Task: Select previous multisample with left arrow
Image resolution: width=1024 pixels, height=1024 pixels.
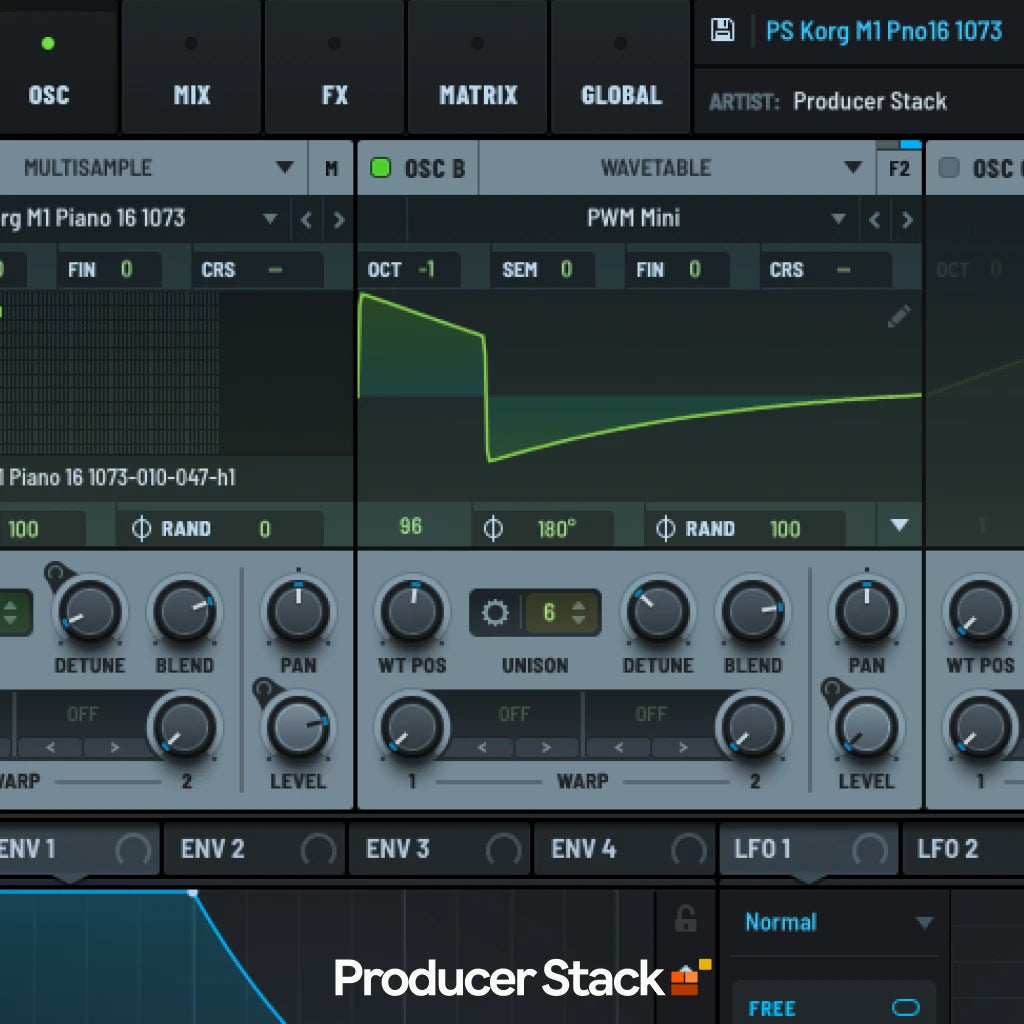Action: click(306, 220)
